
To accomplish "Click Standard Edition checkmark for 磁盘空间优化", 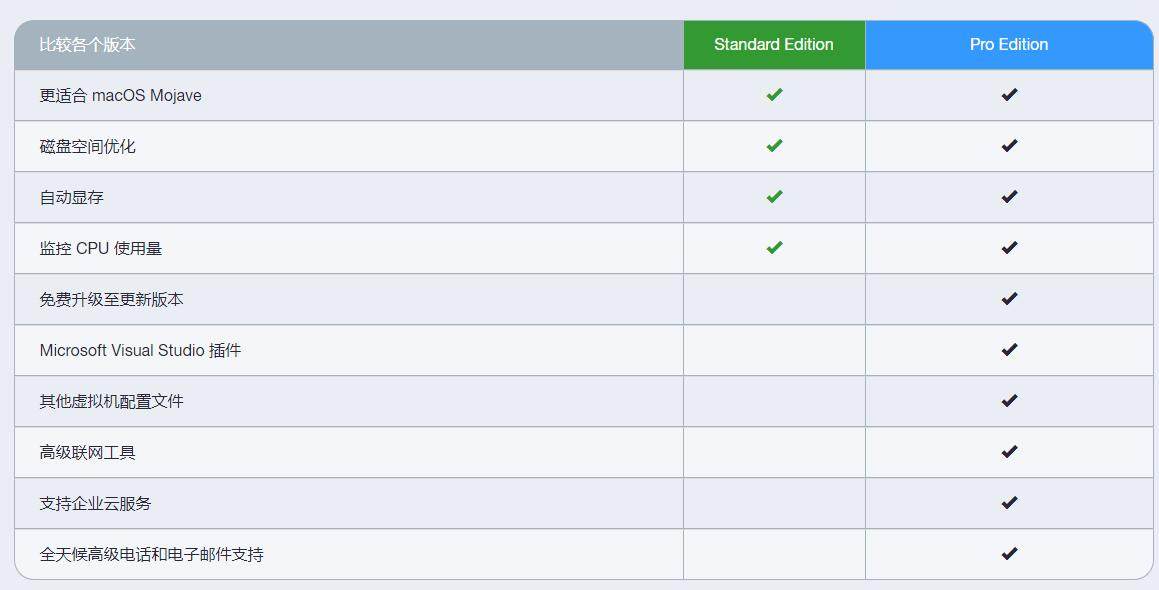I will (774, 146).
